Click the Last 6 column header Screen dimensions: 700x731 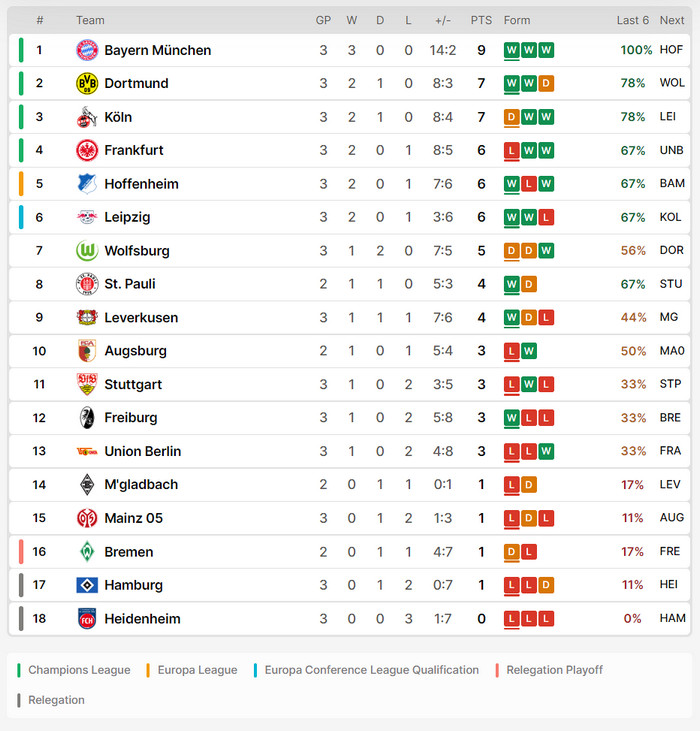tap(632, 20)
